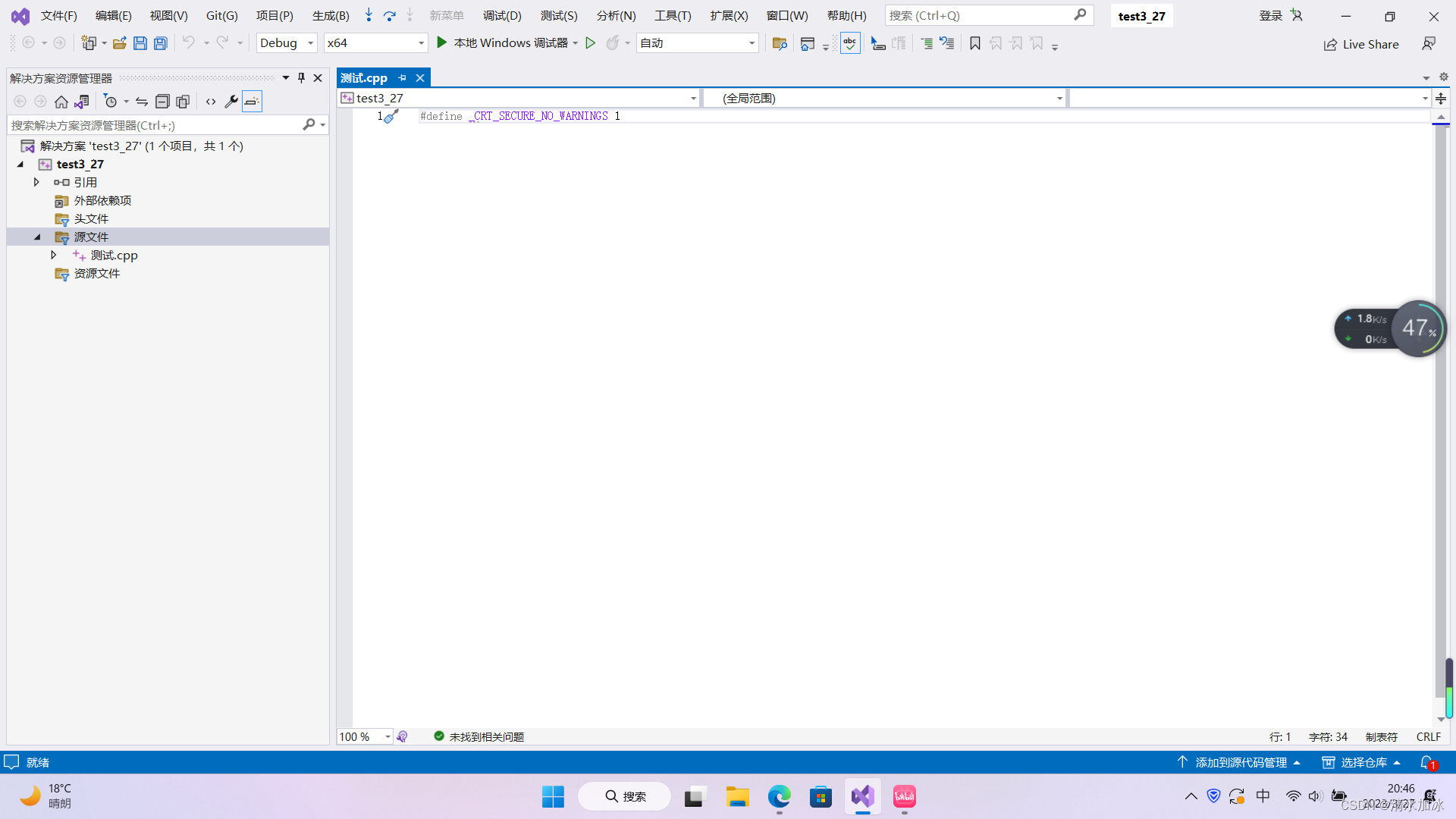The width and height of the screenshot is (1456, 819).
Task: Toggle Preview Selected Items button in Solution Explorer
Action: pyautogui.click(x=252, y=101)
